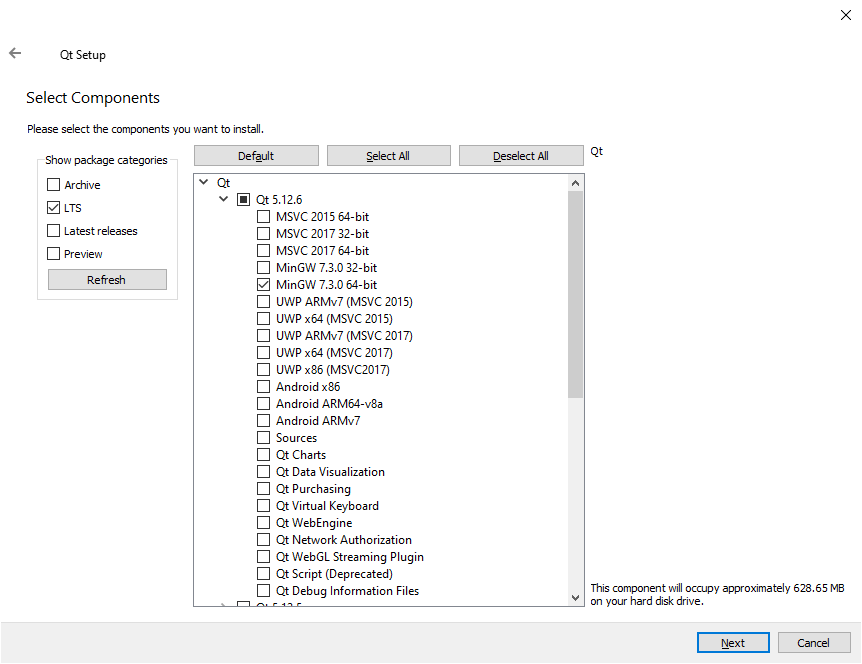Check the Qt Charts checkbox
The height and width of the screenshot is (664, 862).
264,455
